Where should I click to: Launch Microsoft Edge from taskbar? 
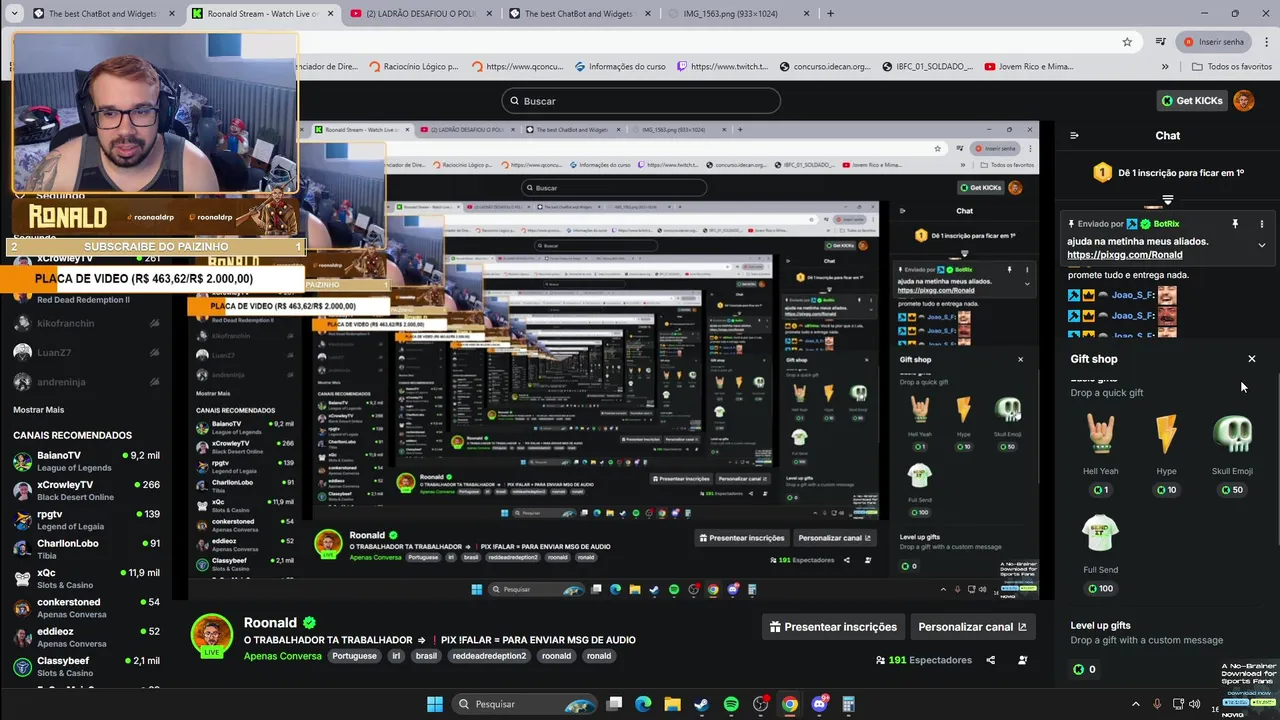[x=643, y=704]
